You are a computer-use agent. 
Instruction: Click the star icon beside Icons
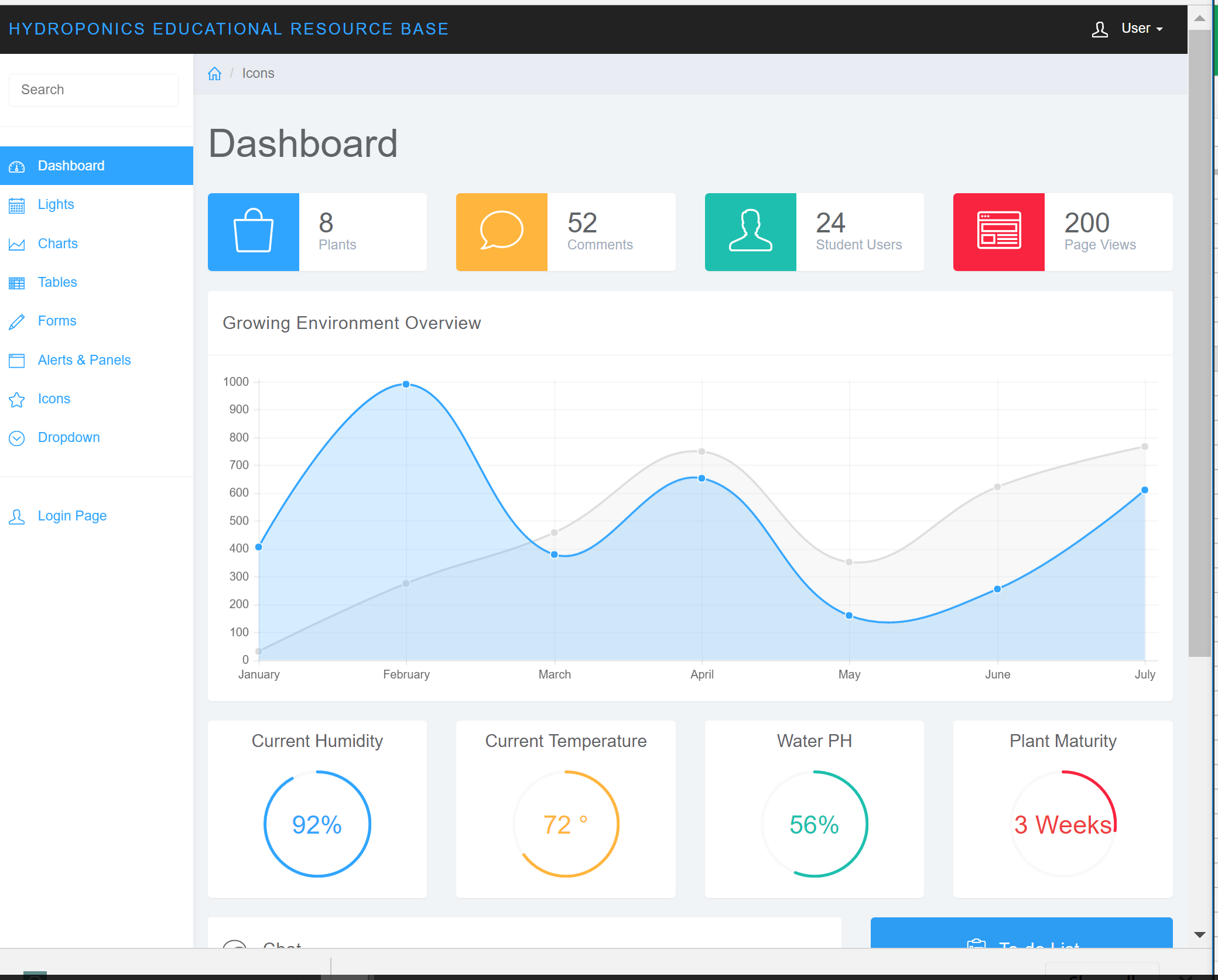(17, 399)
